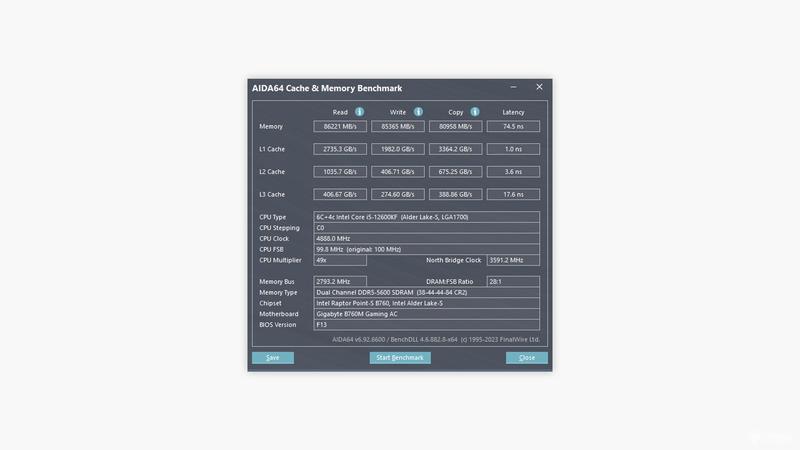Click Motherboard field Gigabyte B760M Gaming AC
Image resolution: width=800 pixels, height=450 pixels.
pos(427,314)
